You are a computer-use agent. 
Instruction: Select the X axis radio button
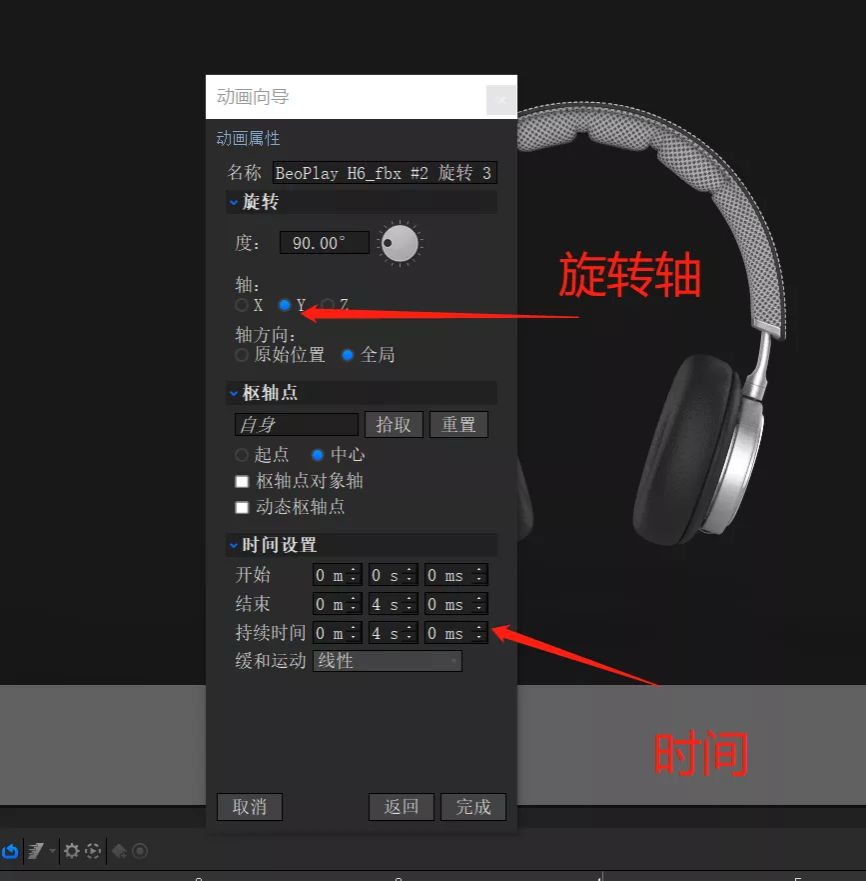[x=242, y=305]
